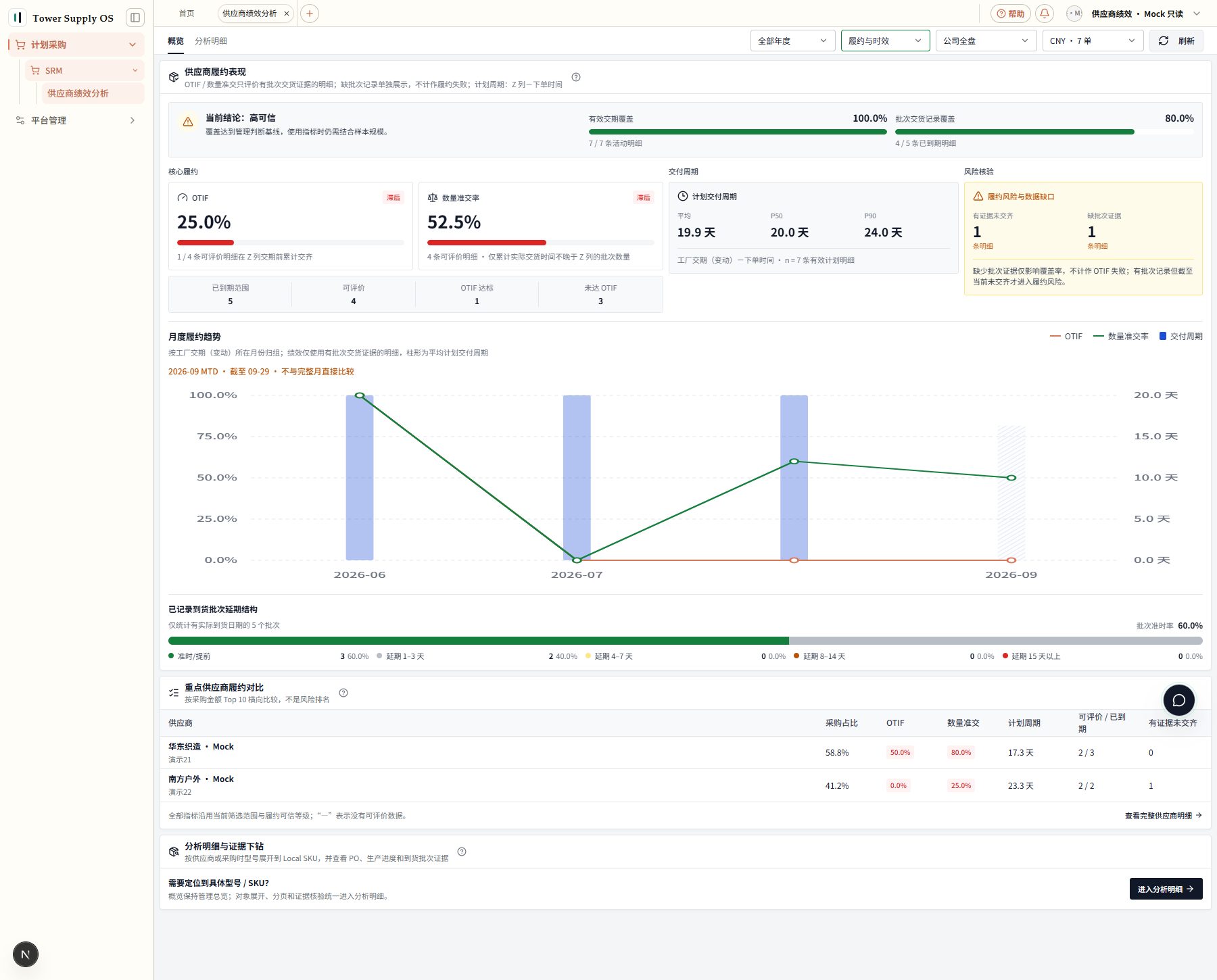The width and height of the screenshot is (1217, 980).
Task: Open the user account menu chevron
Action: pos(1196,14)
